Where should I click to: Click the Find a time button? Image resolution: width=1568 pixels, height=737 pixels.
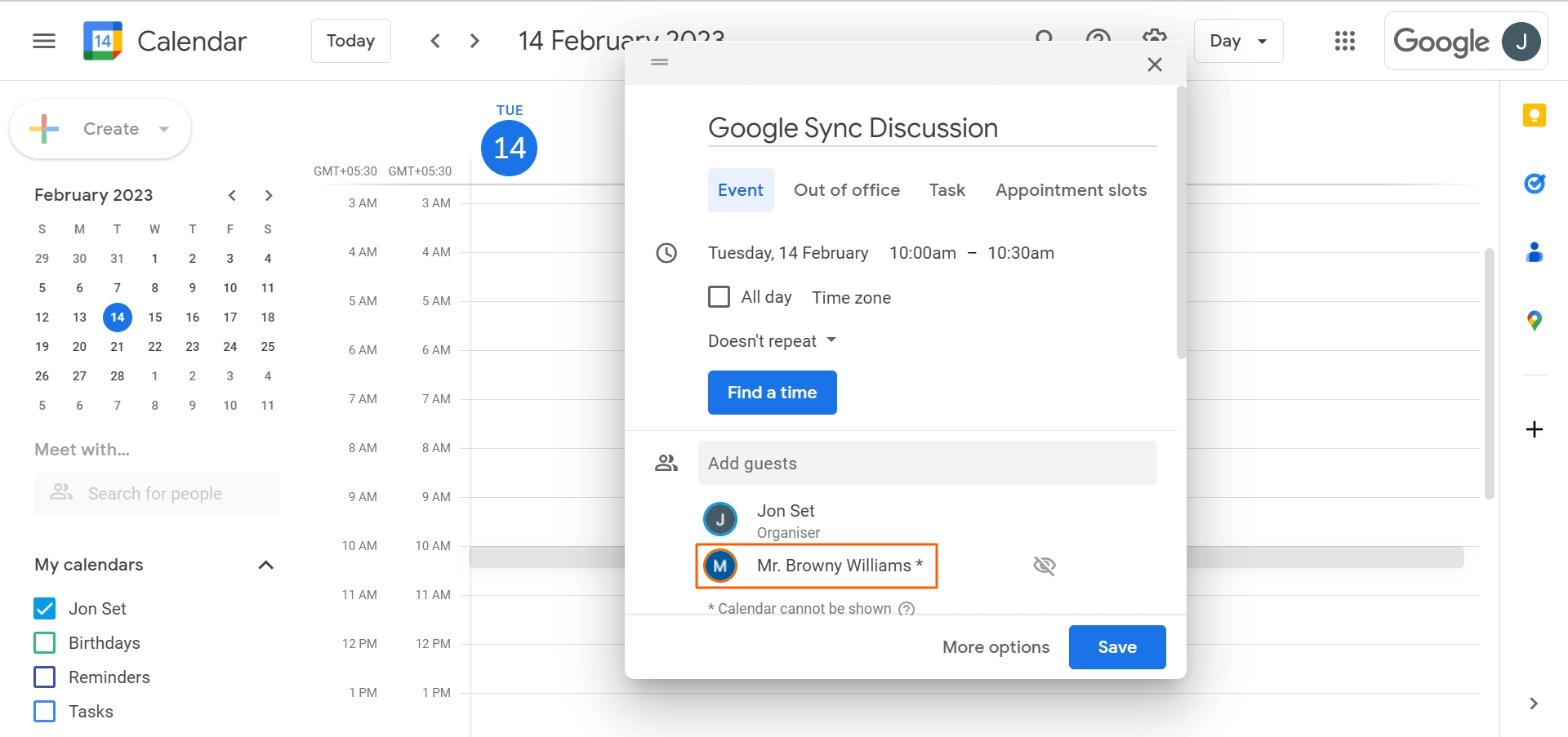(x=772, y=393)
